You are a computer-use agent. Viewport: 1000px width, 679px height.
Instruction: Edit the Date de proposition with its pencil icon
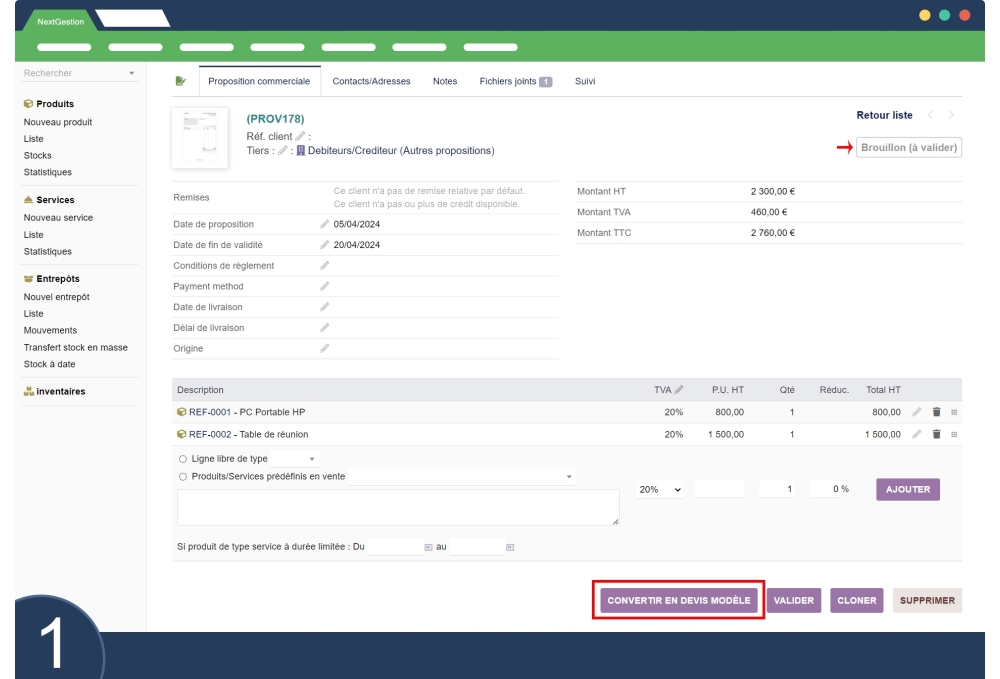[x=325, y=224]
